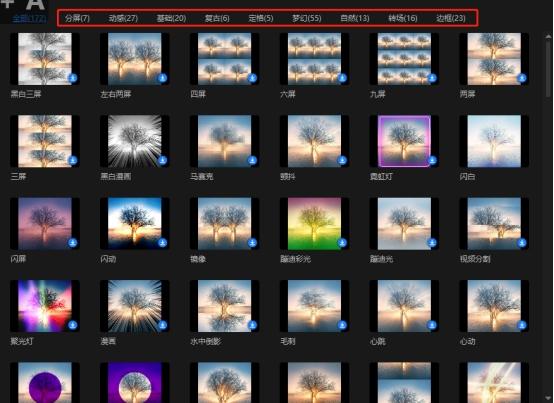Viewport: 554px width, 403px height.
Task: Click download icon on 黑白漫画 effect
Action: point(163,160)
